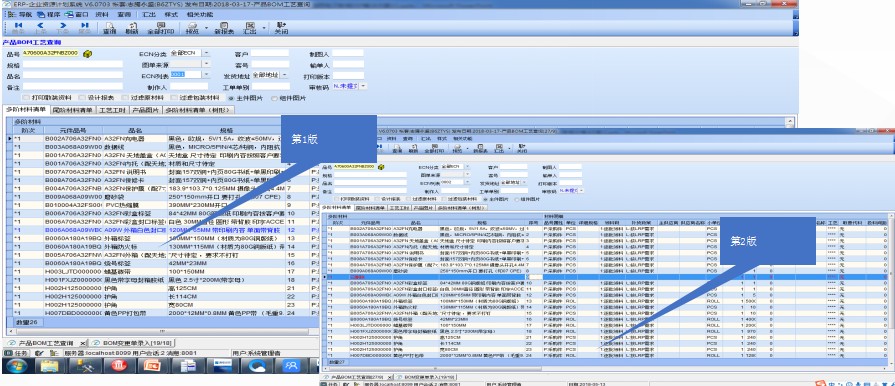Expand the 审核码 dropdown
The image size is (895, 386).
[x=363, y=86]
